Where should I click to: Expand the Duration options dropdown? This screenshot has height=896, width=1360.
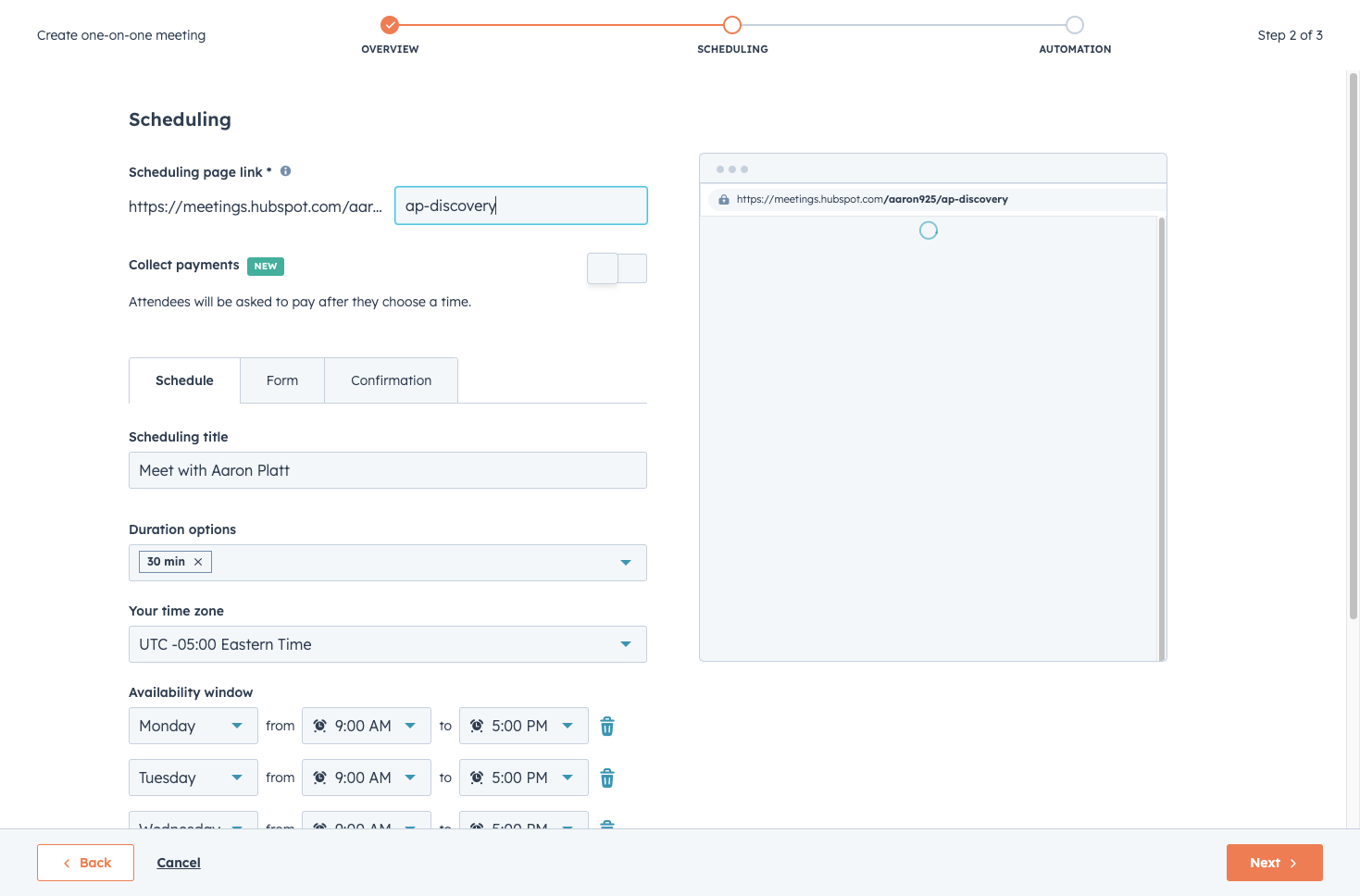pos(626,563)
